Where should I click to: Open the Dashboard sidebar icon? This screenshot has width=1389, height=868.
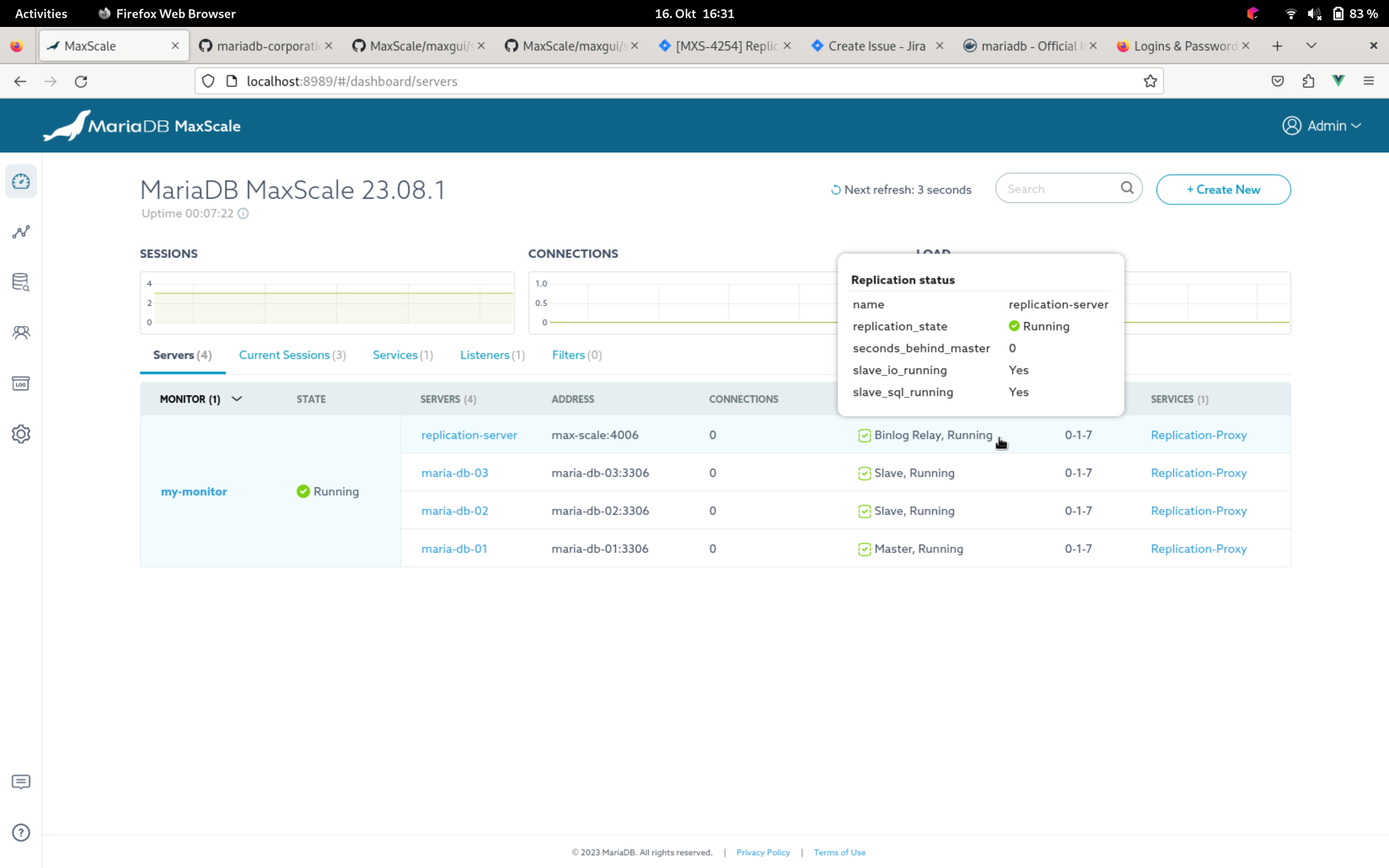pos(21,181)
